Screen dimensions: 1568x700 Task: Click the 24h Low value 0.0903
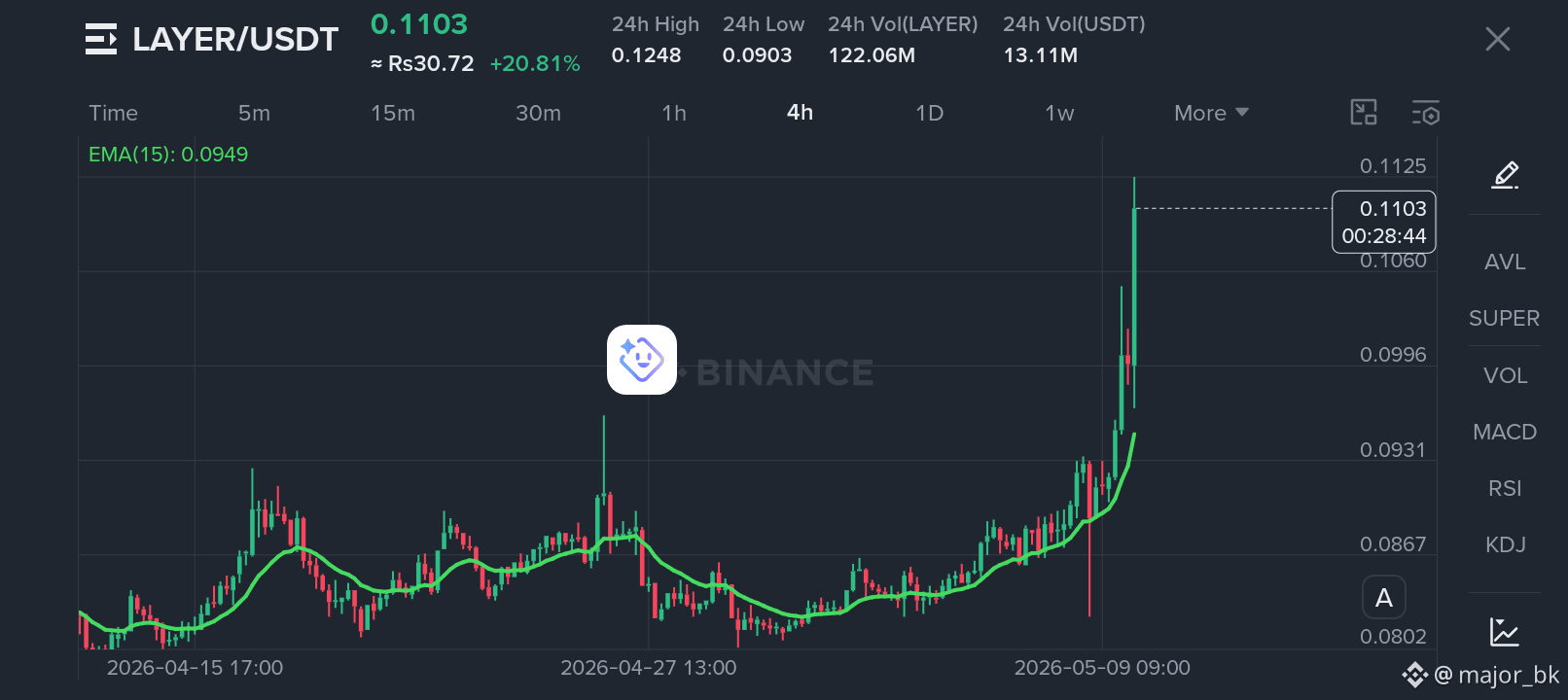[757, 55]
